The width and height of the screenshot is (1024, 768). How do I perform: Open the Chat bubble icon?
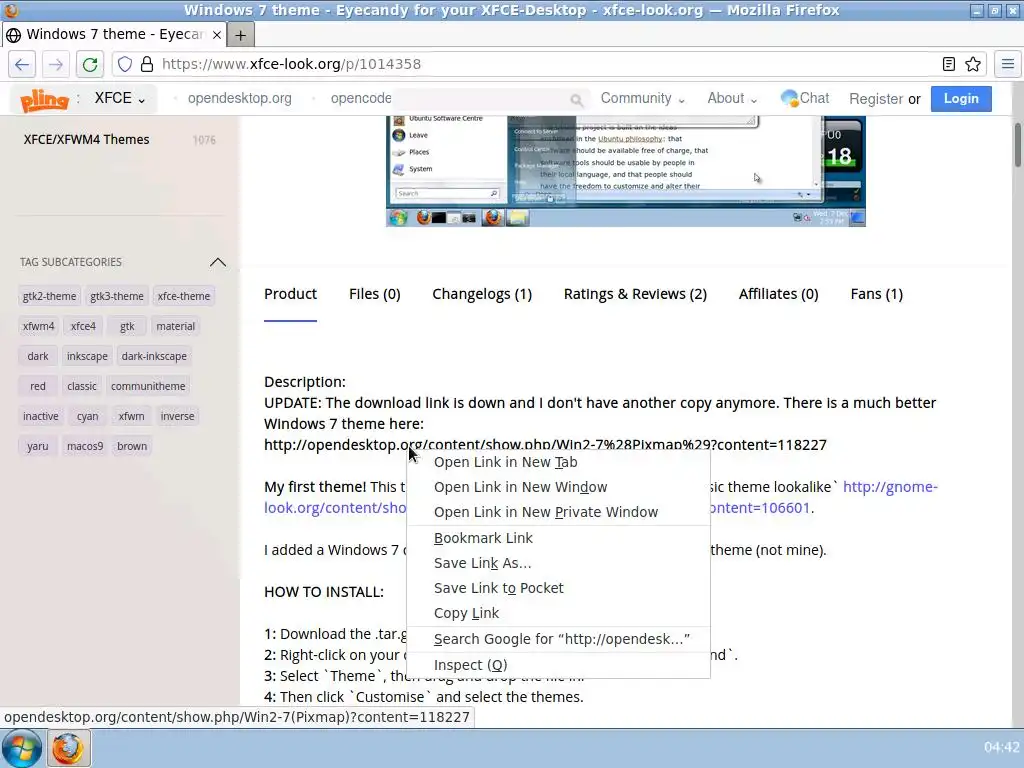(x=790, y=98)
